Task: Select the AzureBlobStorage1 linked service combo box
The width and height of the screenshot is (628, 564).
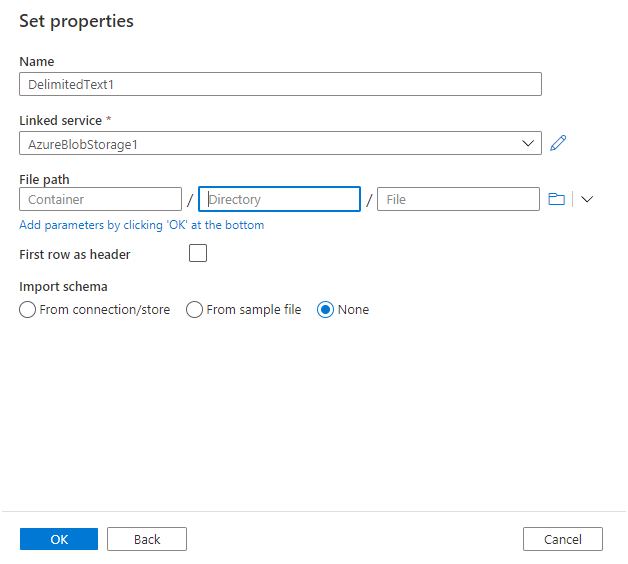Action: click(280, 143)
